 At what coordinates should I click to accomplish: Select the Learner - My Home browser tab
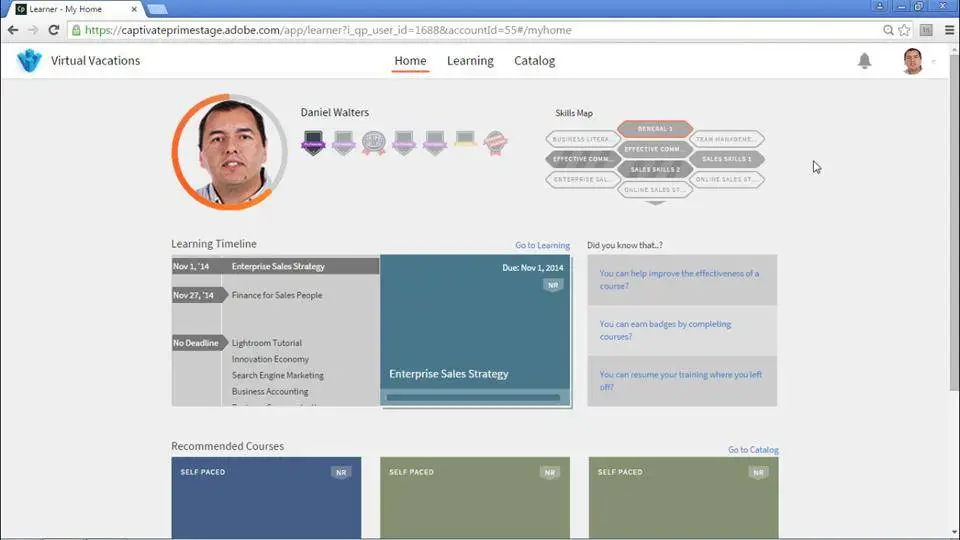pyautogui.click(x=73, y=9)
